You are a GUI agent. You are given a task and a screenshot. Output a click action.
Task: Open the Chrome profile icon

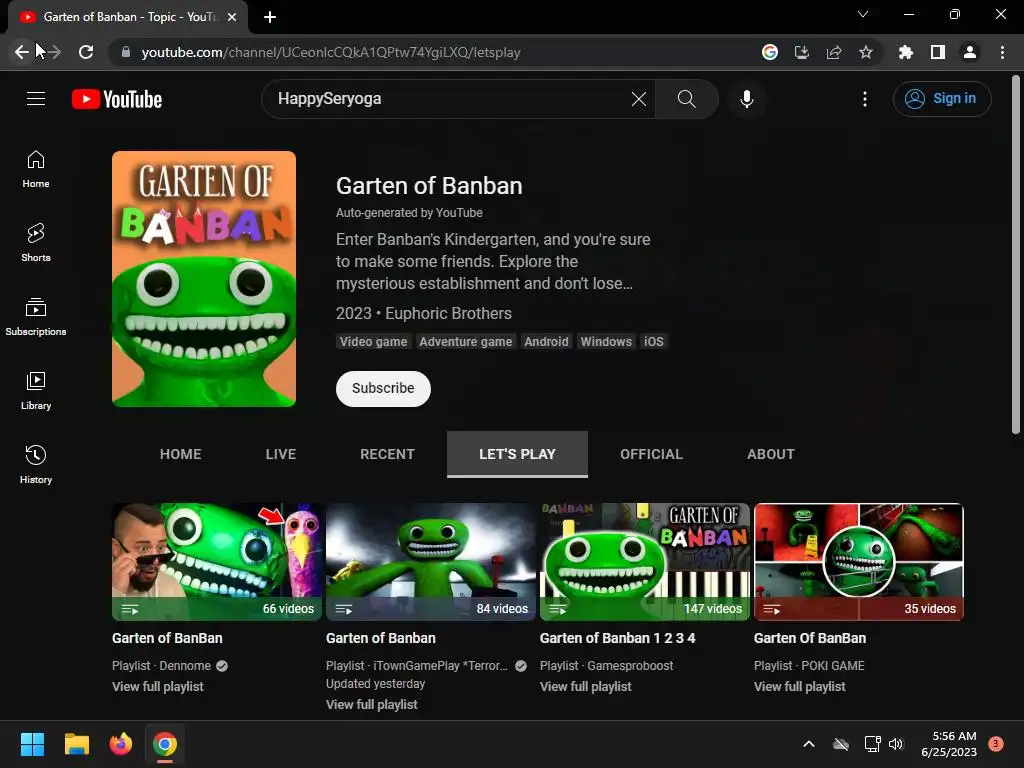(970, 52)
